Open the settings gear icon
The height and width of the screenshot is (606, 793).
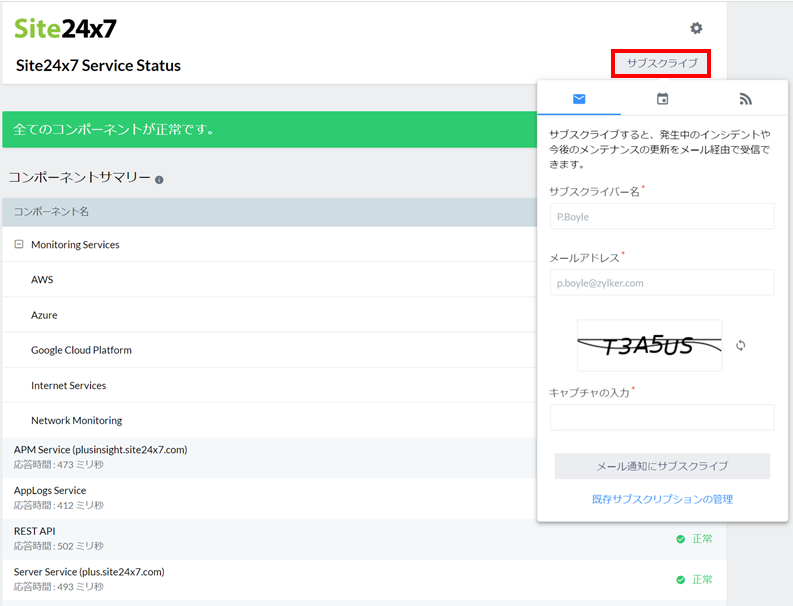(x=696, y=29)
